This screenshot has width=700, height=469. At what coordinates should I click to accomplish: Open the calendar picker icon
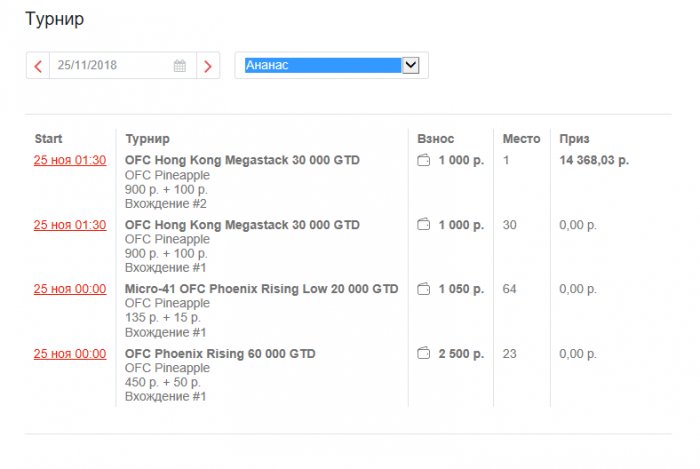(x=180, y=66)
